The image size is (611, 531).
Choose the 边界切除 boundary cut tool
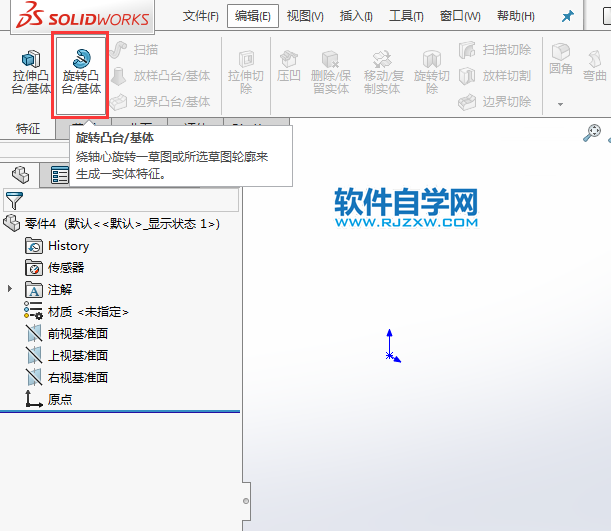495,102
